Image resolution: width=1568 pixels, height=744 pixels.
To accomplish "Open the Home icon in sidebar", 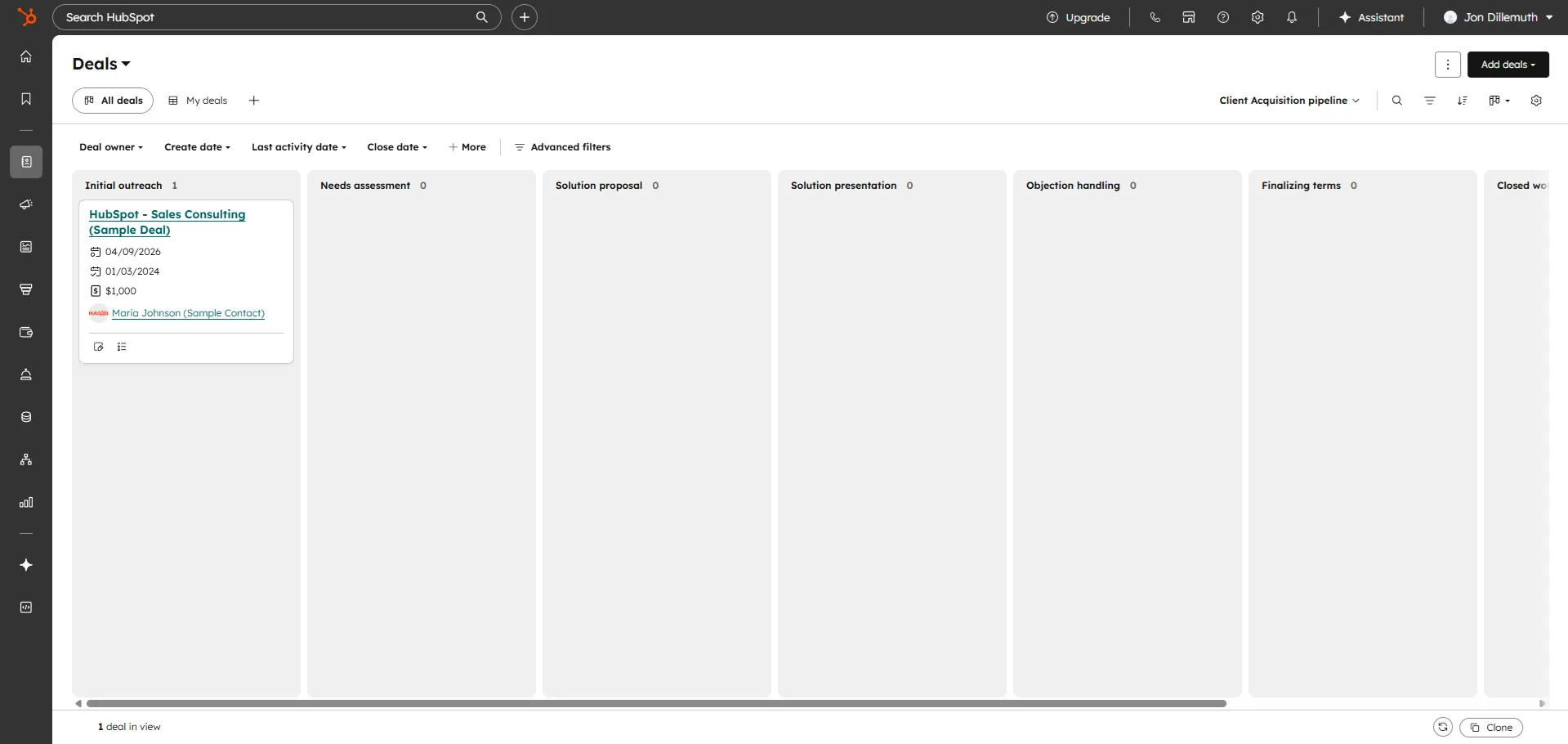I will tap(25, 56).
